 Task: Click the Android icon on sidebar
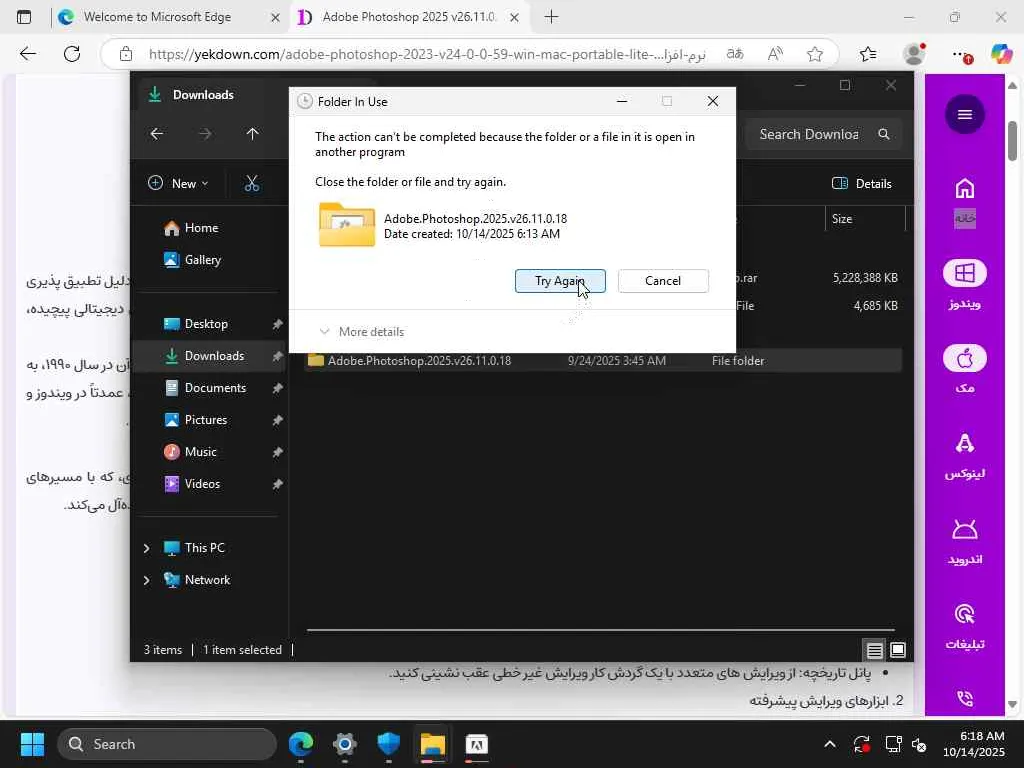(x=965, y=530)
